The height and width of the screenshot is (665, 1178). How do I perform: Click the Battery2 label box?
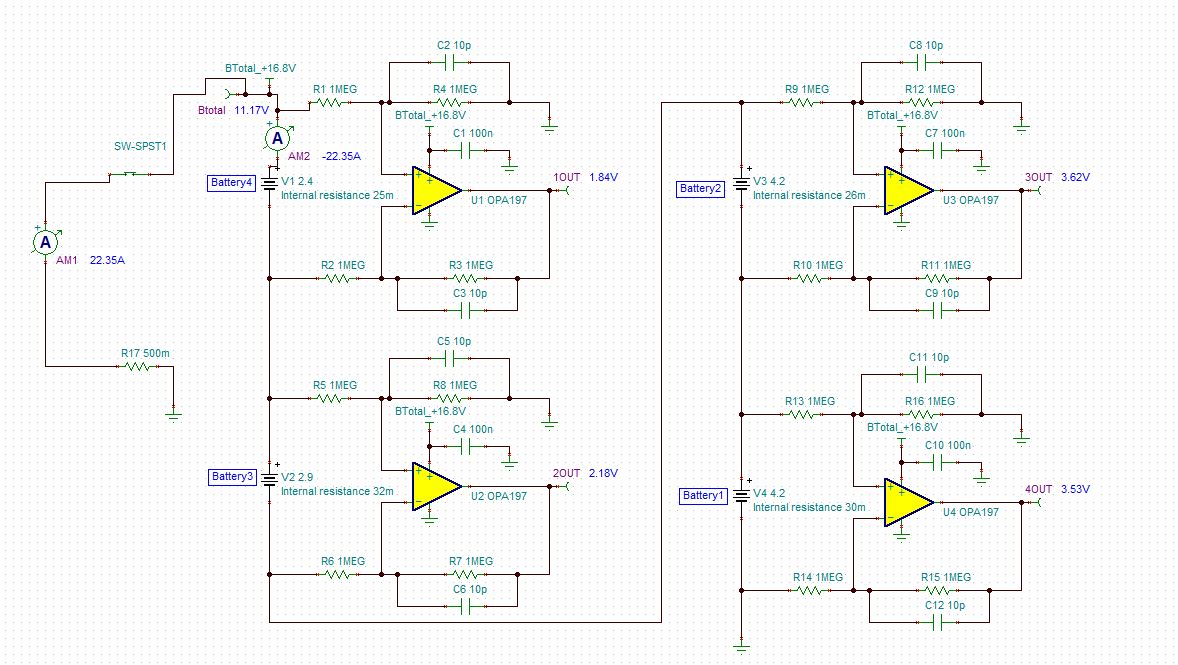(x=700, y=189)
